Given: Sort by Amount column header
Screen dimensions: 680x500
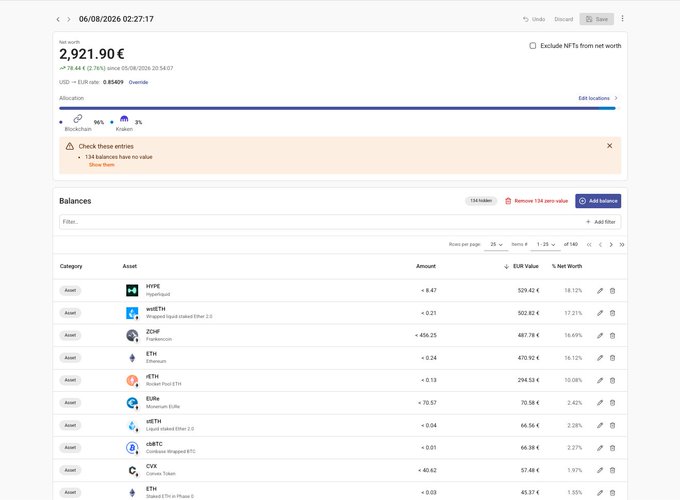Looking at the screenshot, I should (x=426, y=266).
